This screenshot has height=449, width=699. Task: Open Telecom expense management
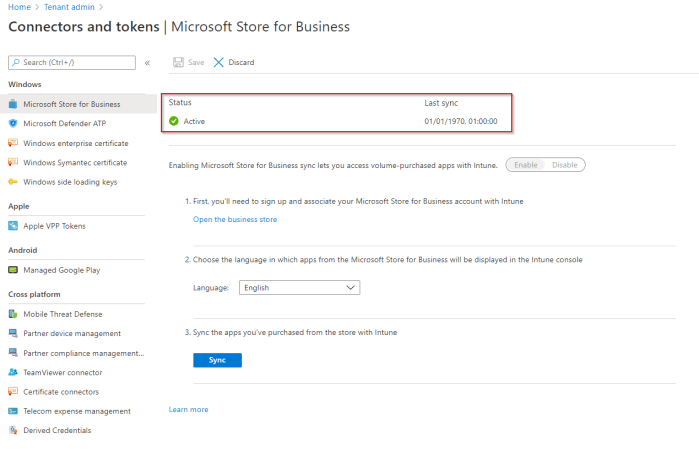point(77,411)
